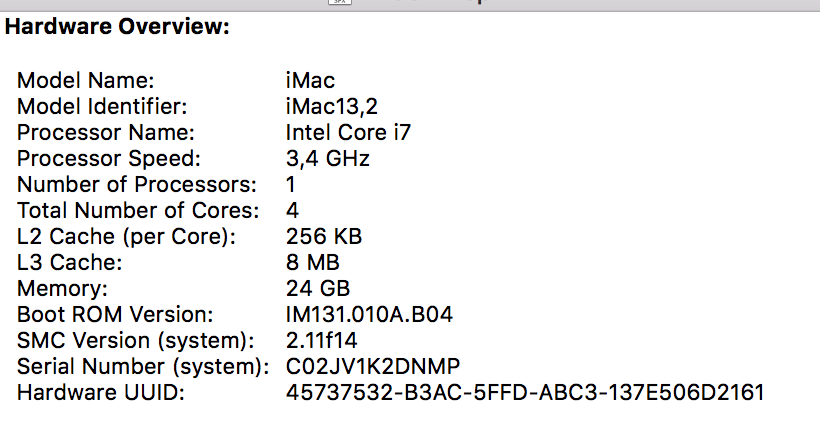The height and width of the screenshot is (428, 820).
Task: Click the Memory label
Action: (x=62, y=288)
